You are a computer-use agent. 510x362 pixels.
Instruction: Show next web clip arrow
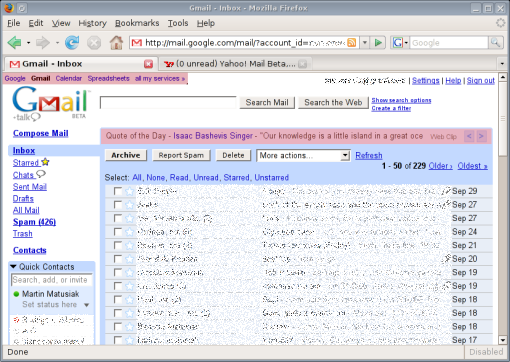[481, 136]
